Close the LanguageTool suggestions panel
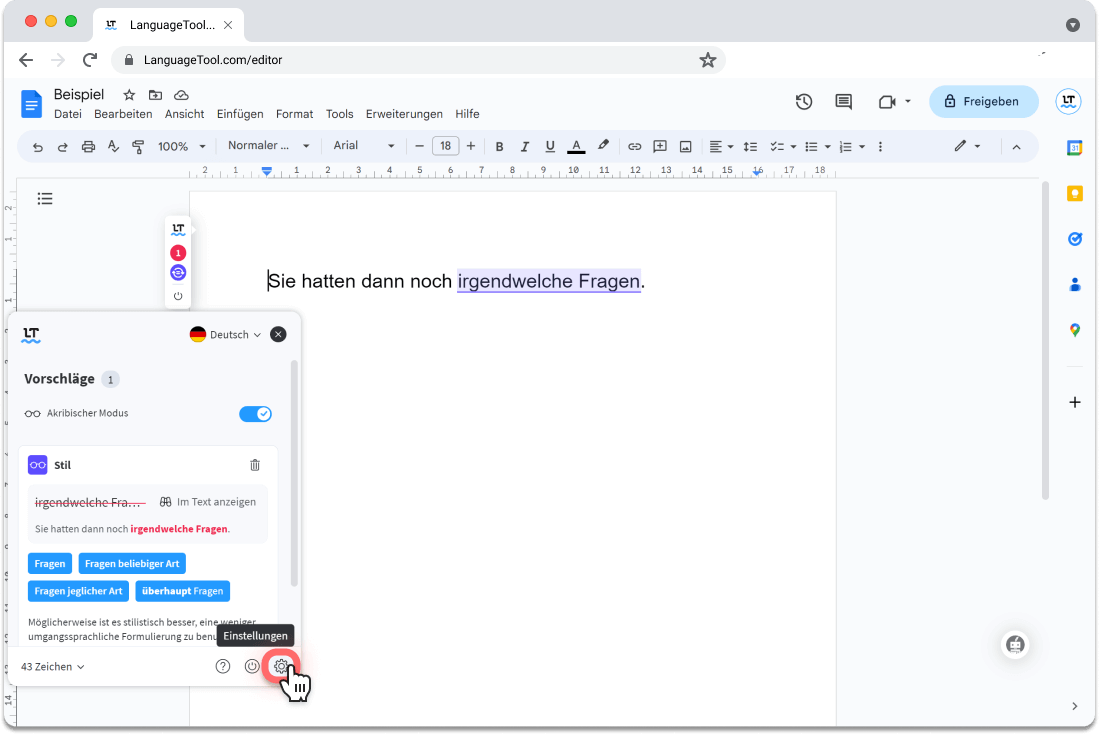 click(278, 334)
